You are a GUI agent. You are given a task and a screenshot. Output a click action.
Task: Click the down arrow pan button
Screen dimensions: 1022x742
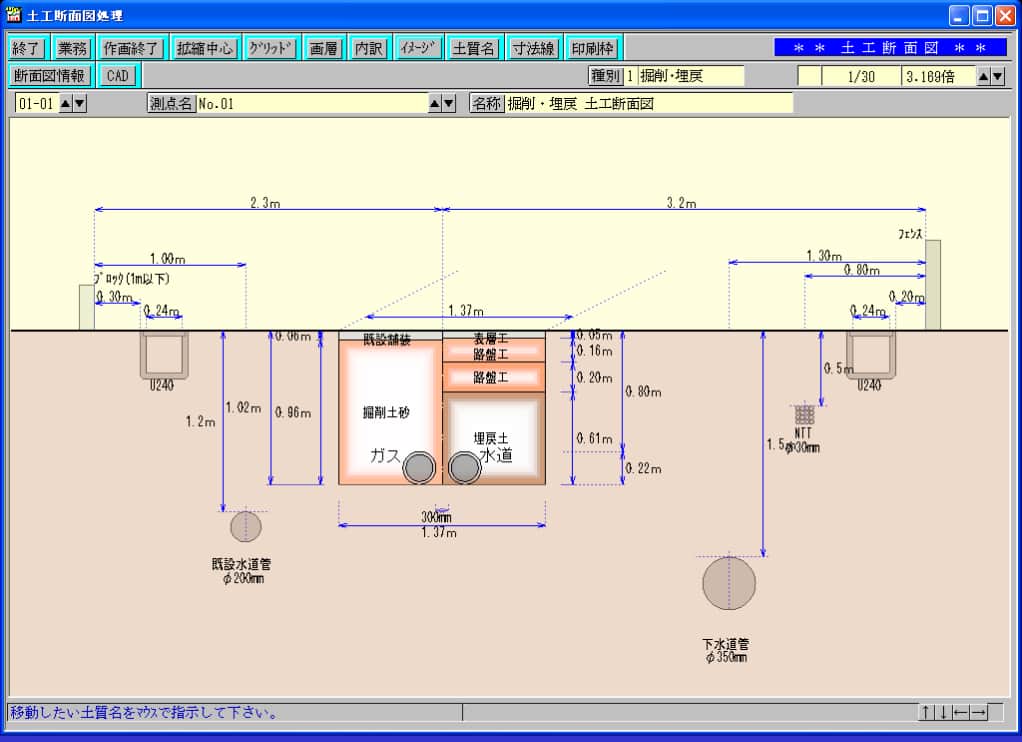[943, 712]
